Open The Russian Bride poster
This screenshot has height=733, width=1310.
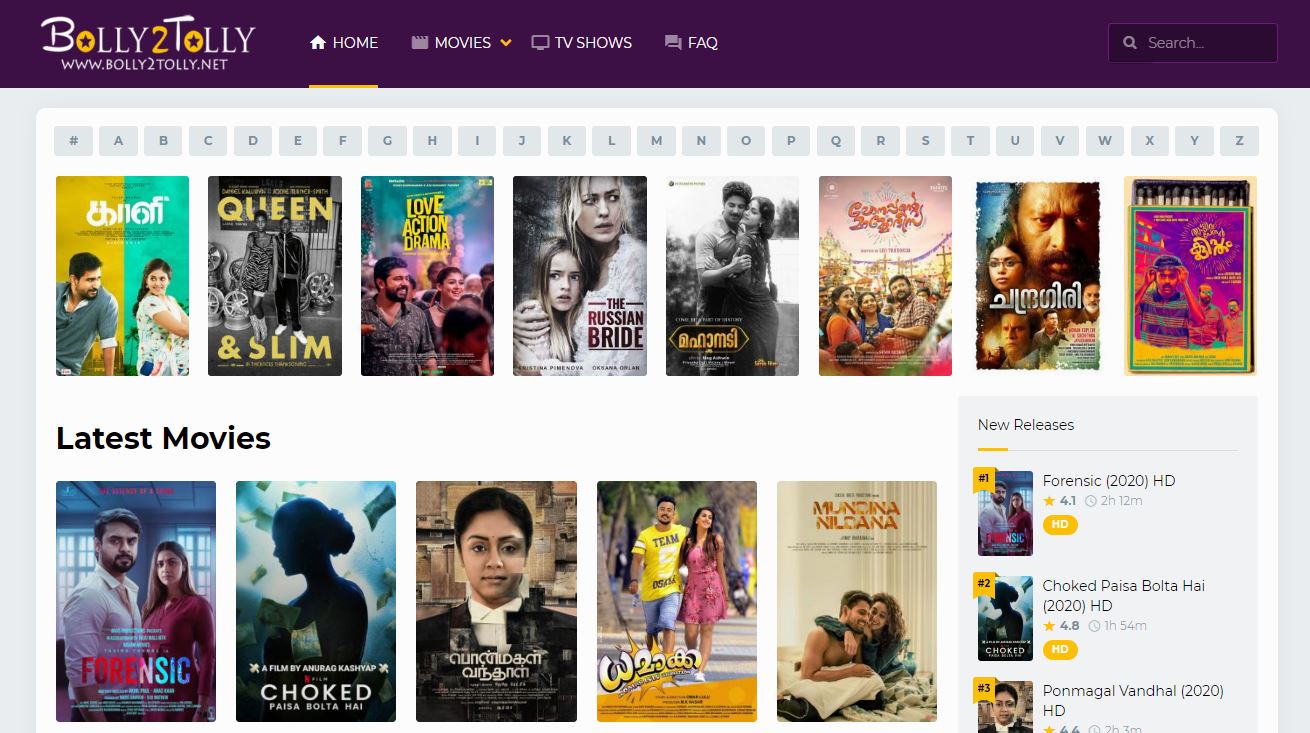580,276
